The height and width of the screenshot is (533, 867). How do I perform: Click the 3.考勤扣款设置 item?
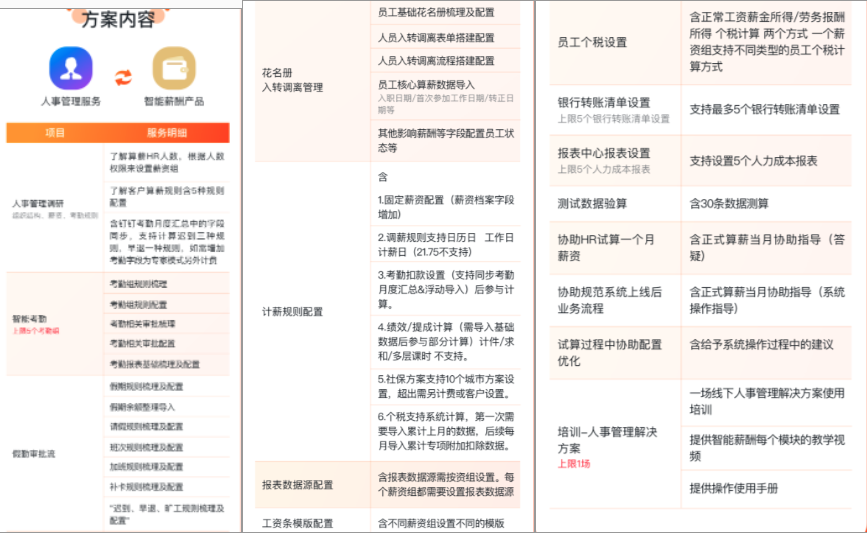pyautogui.click(x=446, y=289)
